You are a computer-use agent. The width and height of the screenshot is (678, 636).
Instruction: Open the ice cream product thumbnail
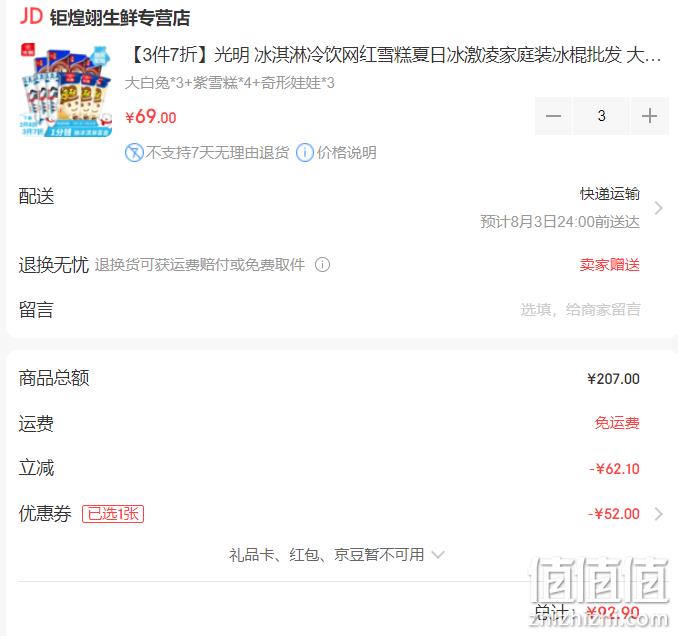click(67, 90)
